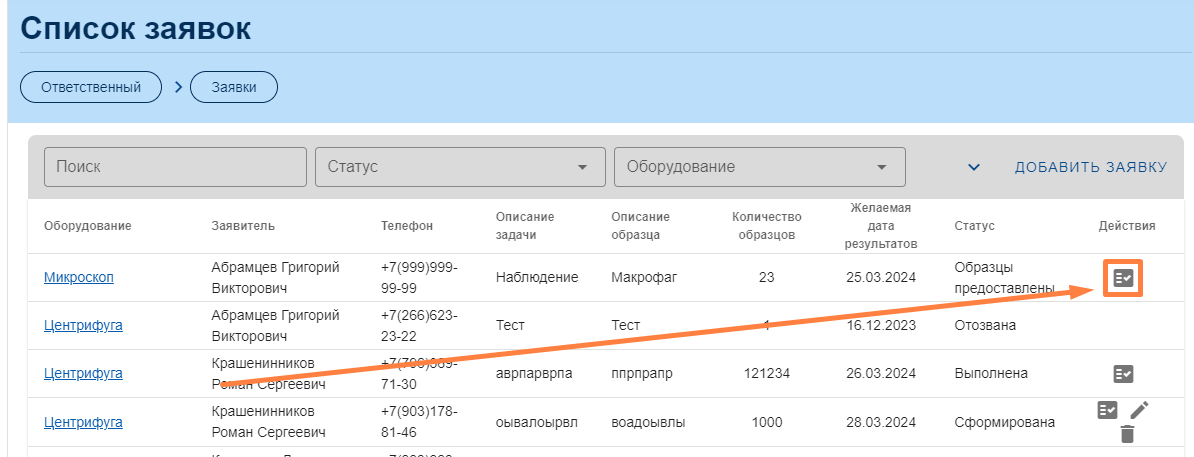Click the checklist icon in the Сформирована row
1194x457 pixels.
tap(1107, 410)
